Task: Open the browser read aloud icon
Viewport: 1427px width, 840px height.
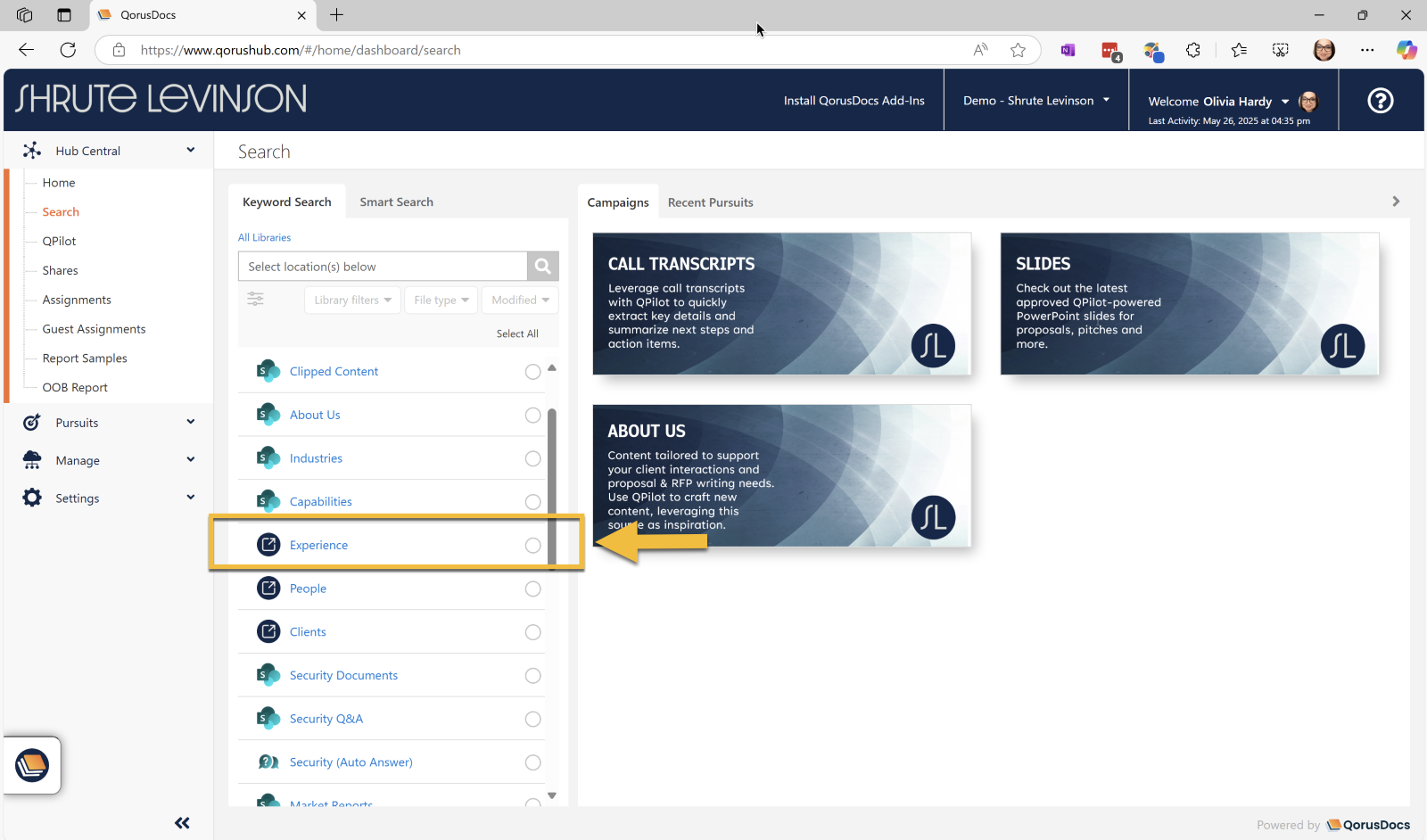Action: (x=980, y=50)
